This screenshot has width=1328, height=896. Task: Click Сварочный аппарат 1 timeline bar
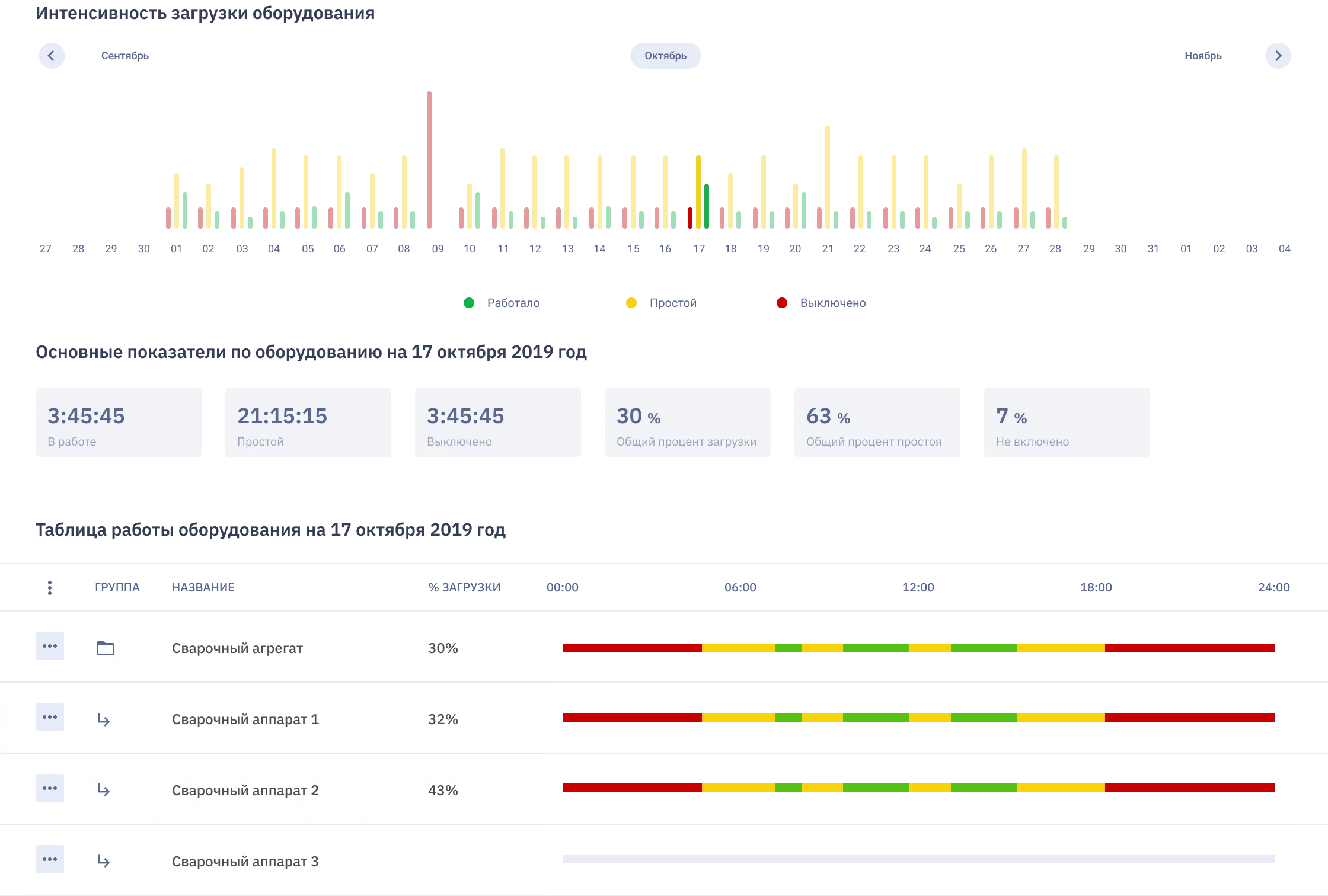919,718
